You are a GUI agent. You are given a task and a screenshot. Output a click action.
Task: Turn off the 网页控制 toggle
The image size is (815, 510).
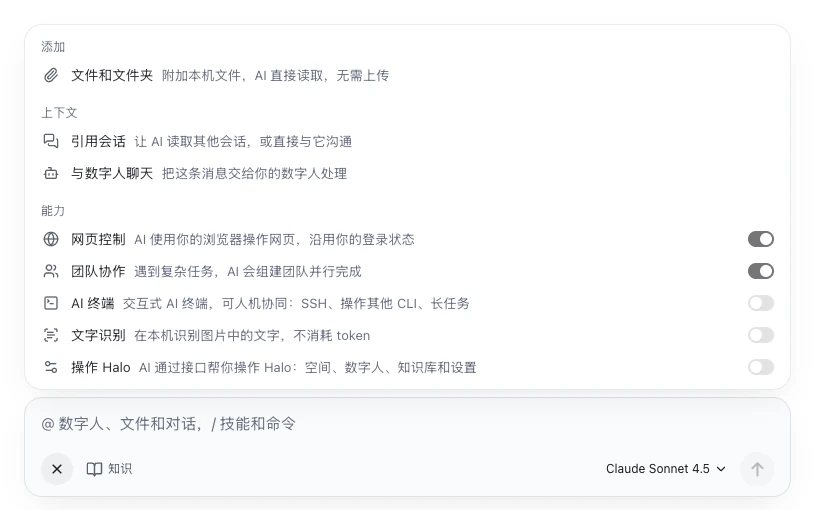coord(761,239)
